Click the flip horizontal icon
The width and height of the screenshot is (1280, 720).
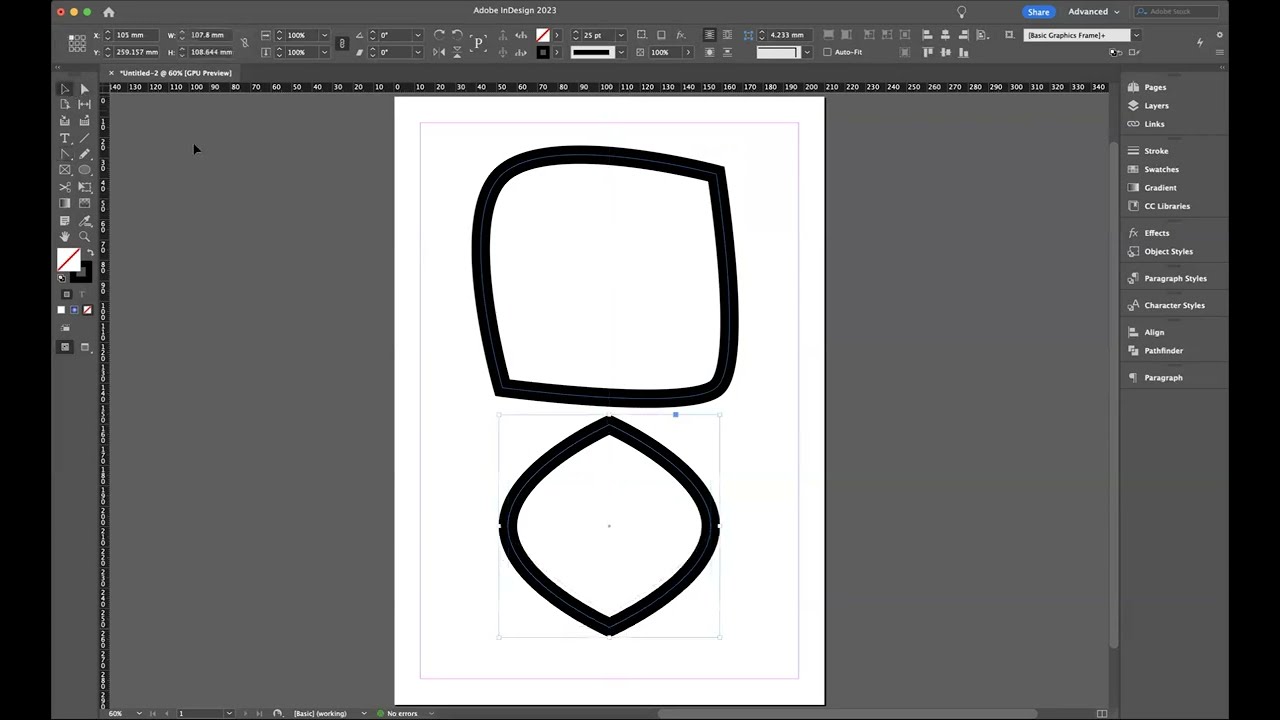click(440, 52)
